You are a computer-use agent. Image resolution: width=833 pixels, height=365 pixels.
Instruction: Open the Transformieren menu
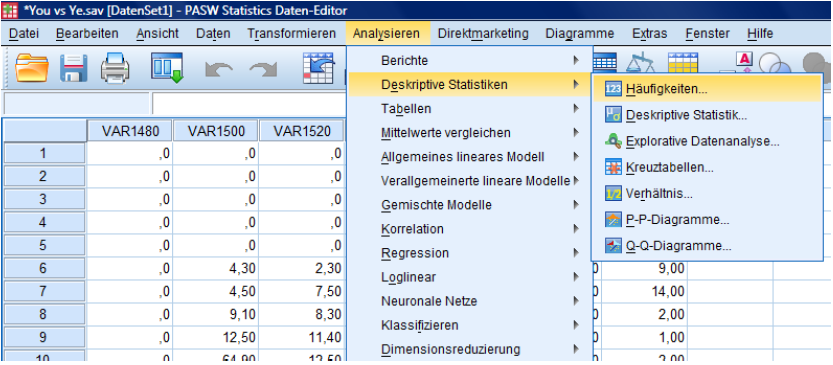click(x=292, y=33)
